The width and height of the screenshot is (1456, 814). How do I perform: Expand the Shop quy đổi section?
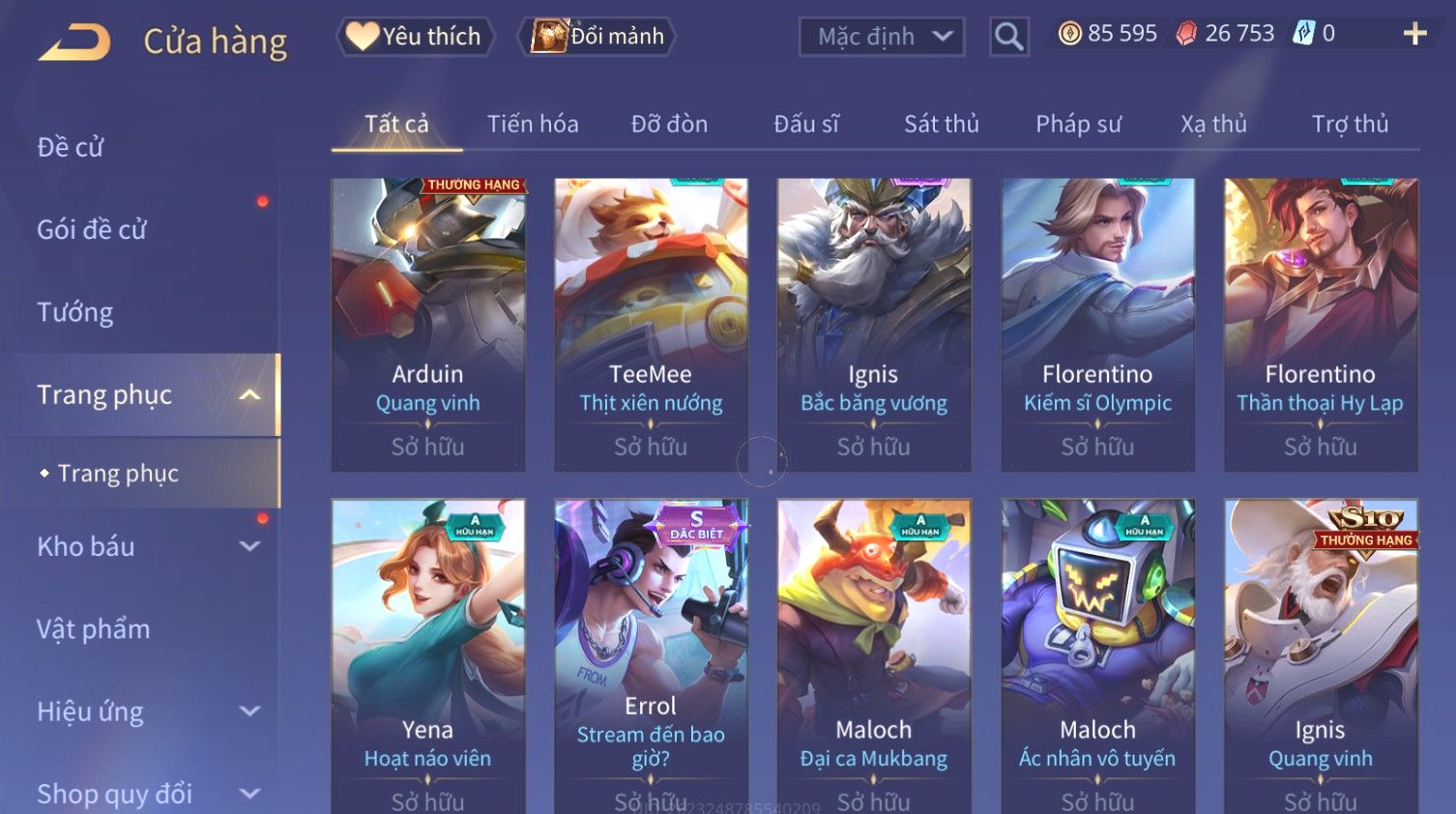pyautogui.click(x=249, y=794)
